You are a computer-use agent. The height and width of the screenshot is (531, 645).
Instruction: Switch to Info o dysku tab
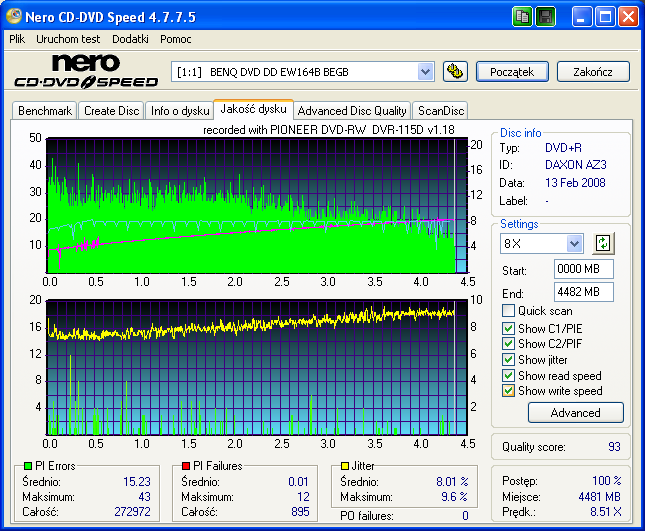(x=180, y=111)
